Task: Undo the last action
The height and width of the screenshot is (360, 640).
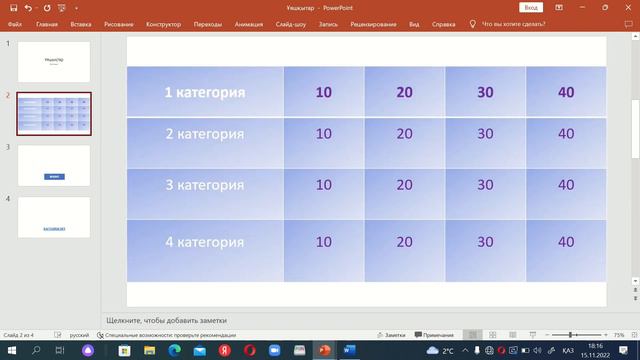Action: tap(28, 8)
